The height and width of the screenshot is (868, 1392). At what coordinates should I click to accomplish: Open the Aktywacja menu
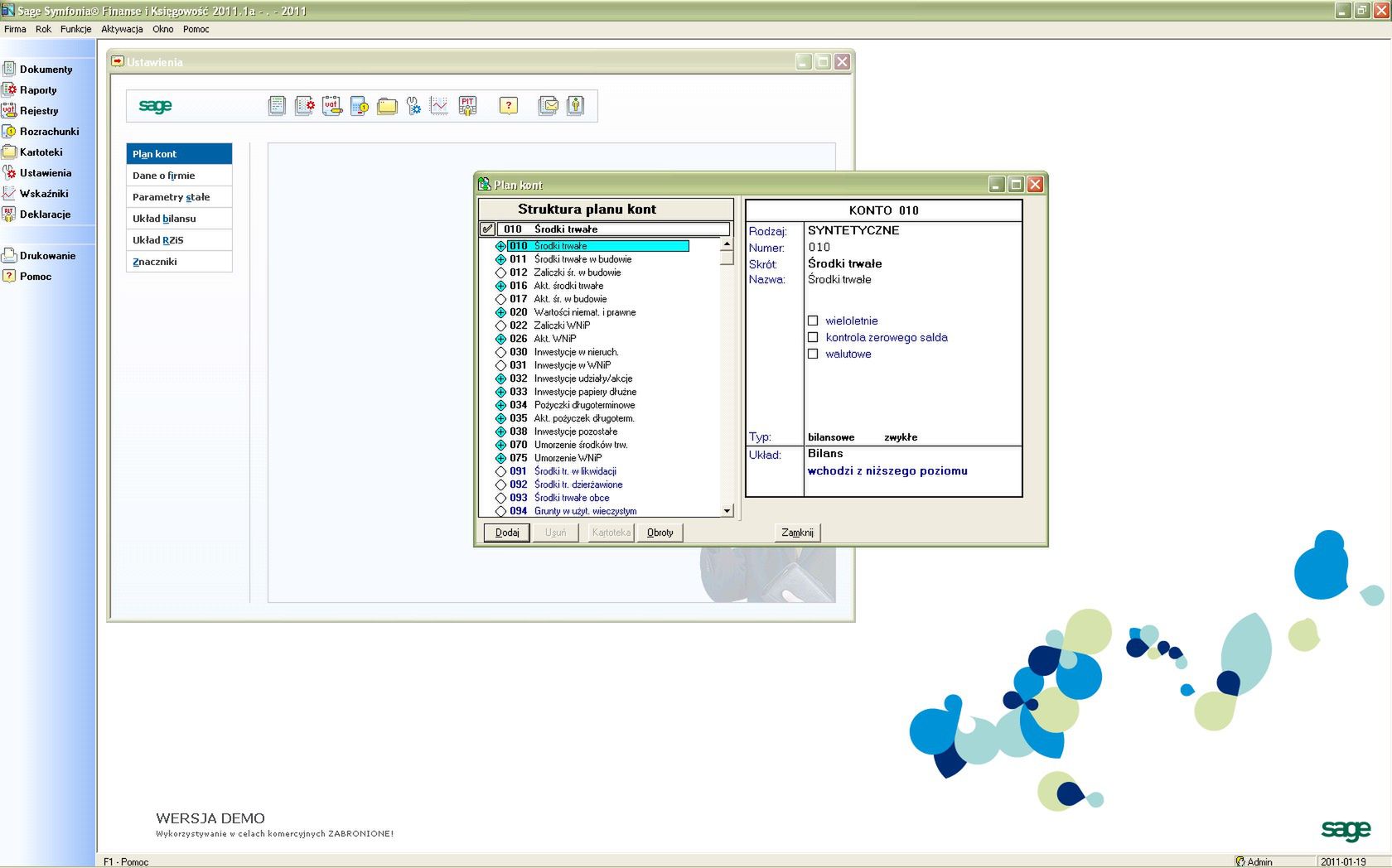[122, 29]
